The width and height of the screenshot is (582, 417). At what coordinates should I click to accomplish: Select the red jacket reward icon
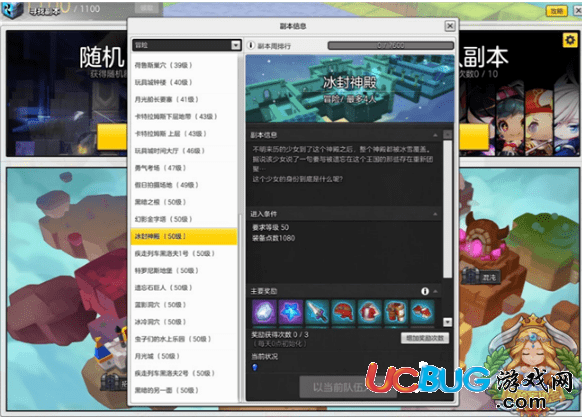(370, 312)
